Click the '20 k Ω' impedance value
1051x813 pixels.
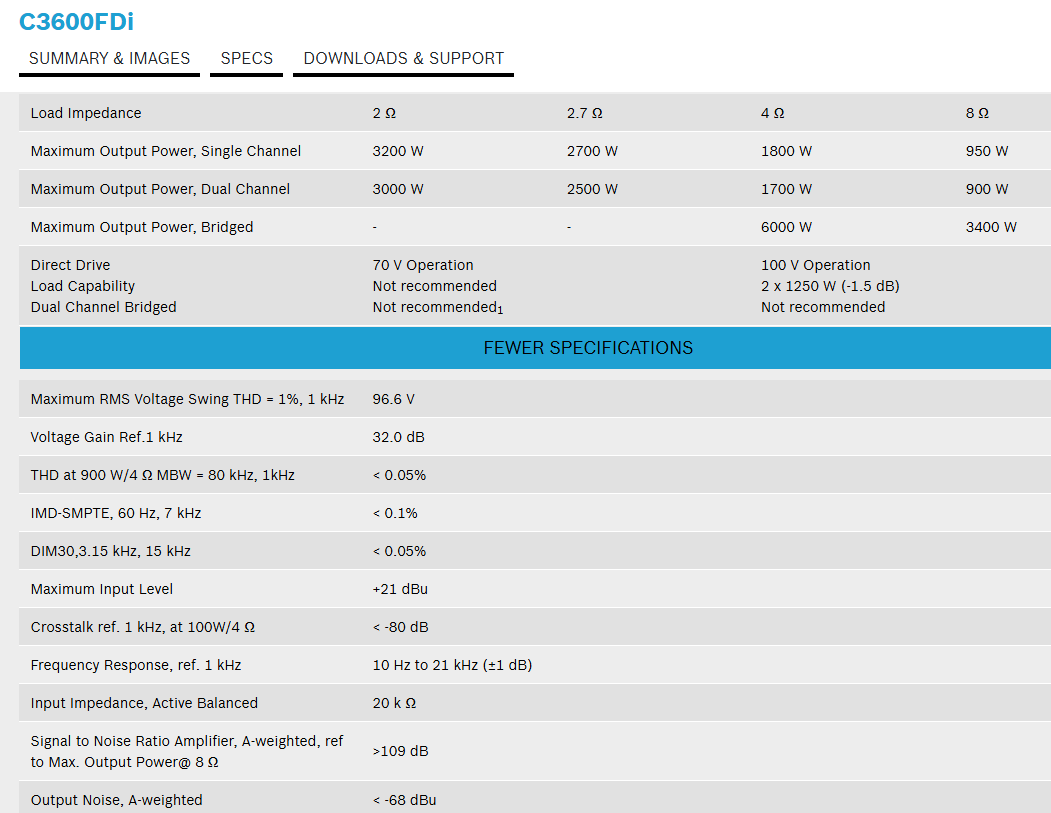click(394, 703)
